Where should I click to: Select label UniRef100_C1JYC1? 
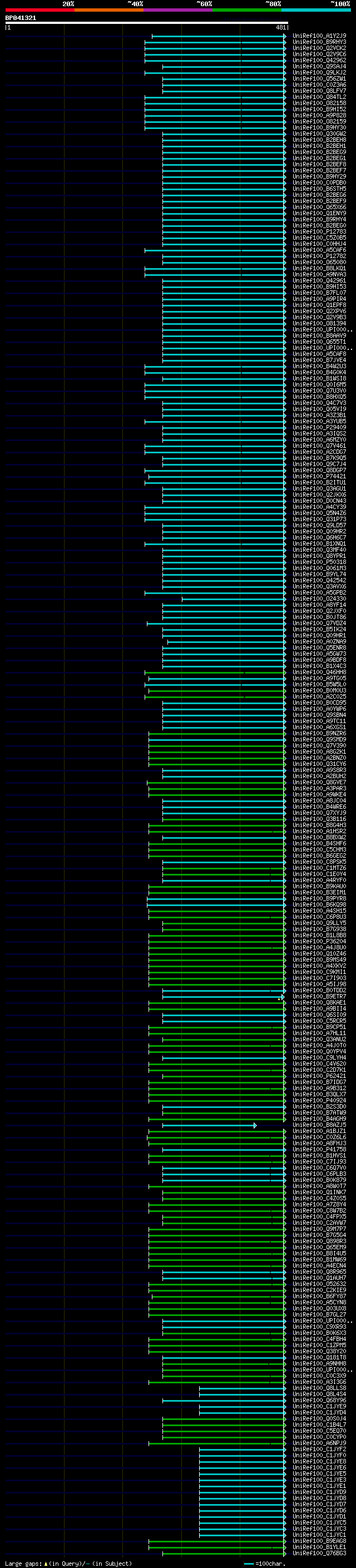319,1535
